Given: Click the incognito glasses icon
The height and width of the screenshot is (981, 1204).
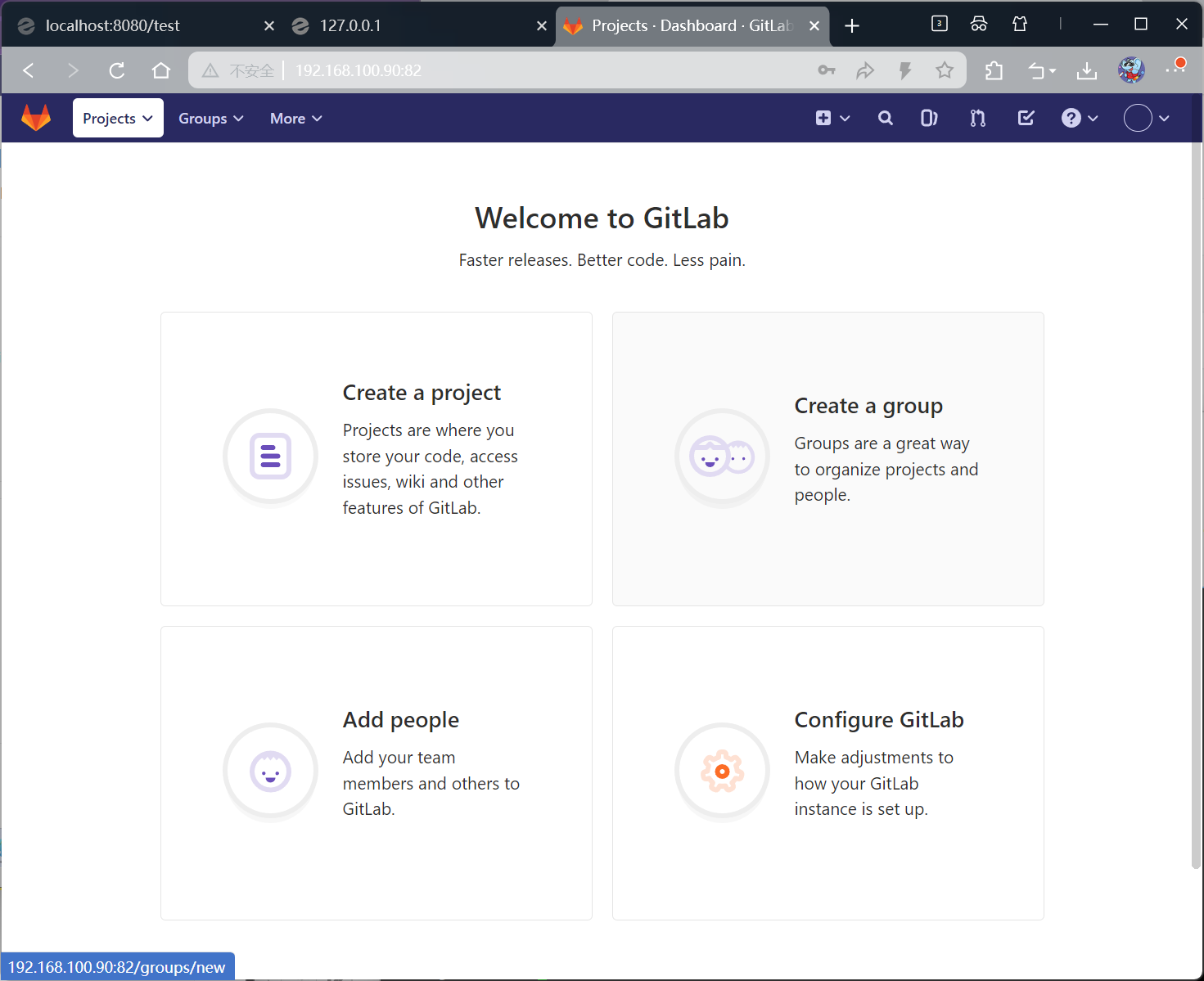Looking at the screenshot, I should click(979, 24).
